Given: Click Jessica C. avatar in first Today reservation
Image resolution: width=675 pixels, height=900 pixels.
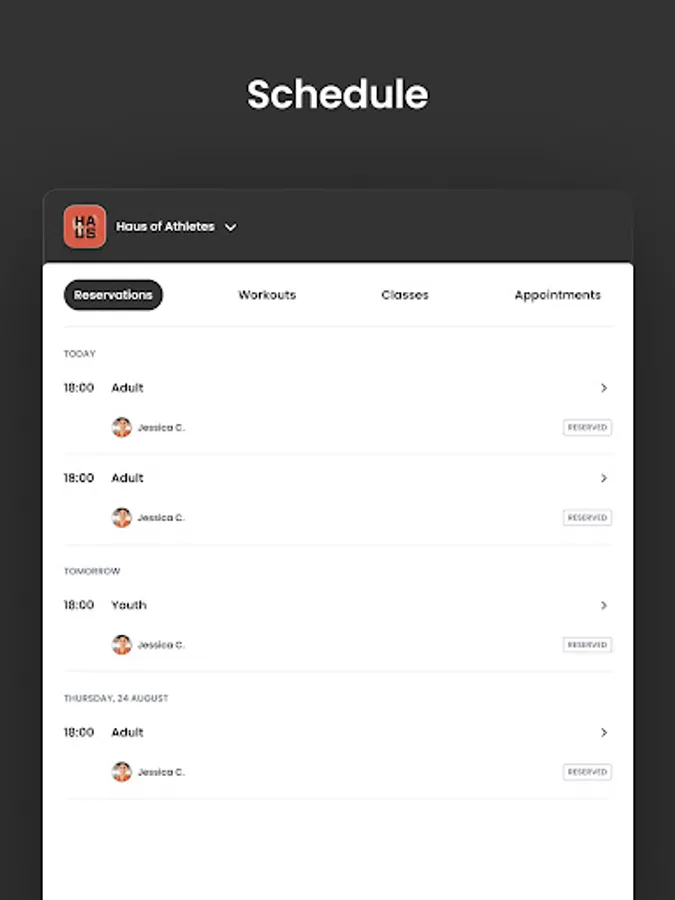Looking at the screenshot, I should (x=122, y=428).
